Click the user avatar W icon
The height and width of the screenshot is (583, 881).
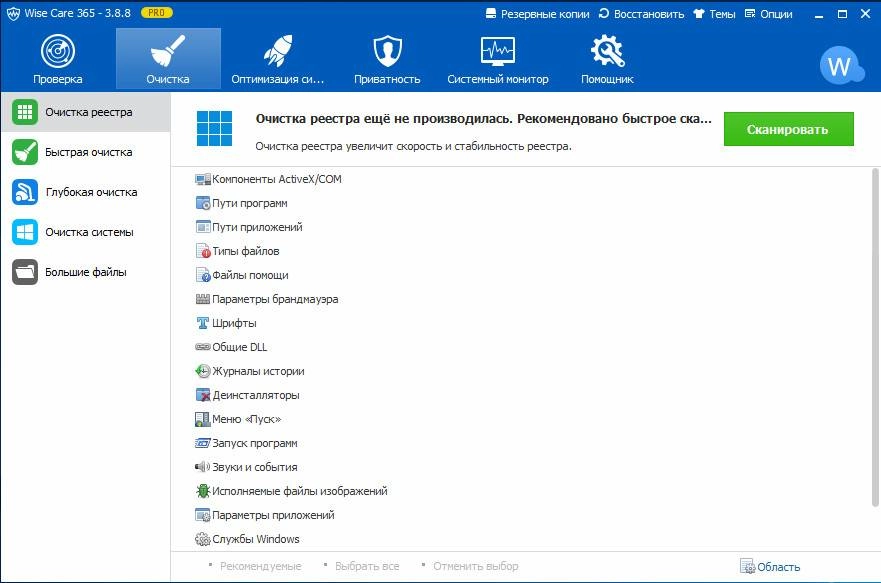coord(841,66)
